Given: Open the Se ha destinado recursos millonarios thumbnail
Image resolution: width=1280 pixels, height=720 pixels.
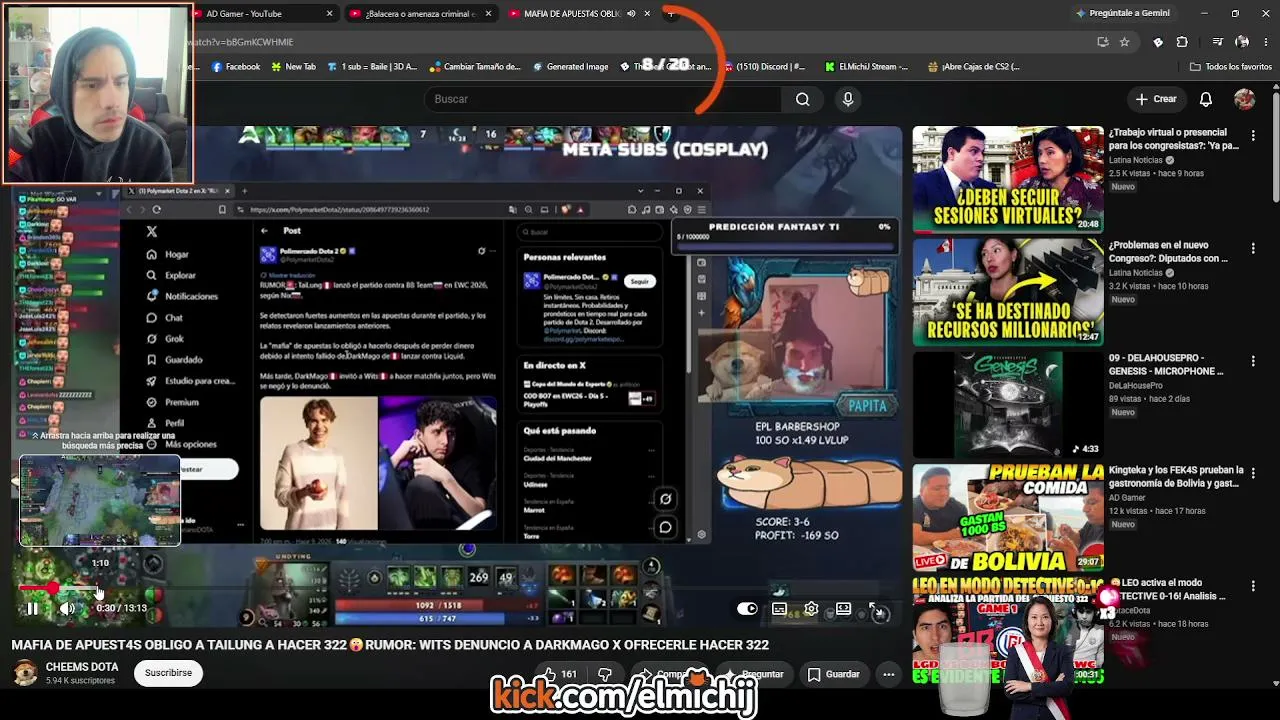Looking at the screenshot, I should coord(1008,291).
